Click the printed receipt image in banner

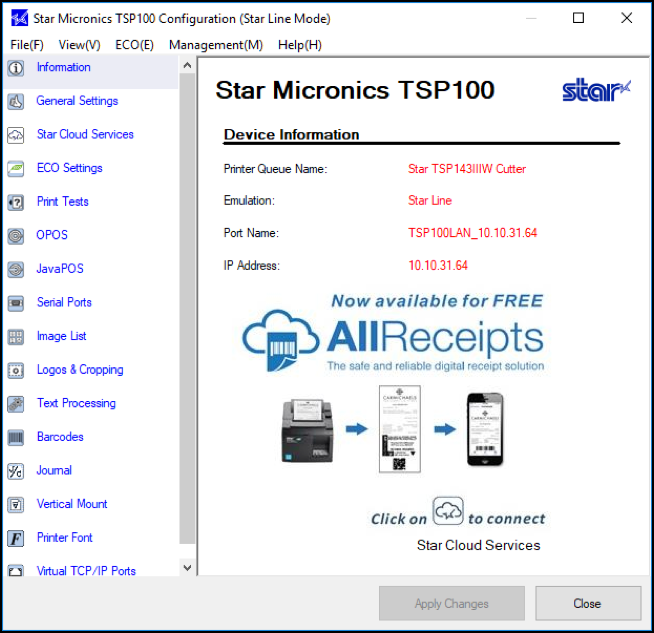click(x=400, y=429)
